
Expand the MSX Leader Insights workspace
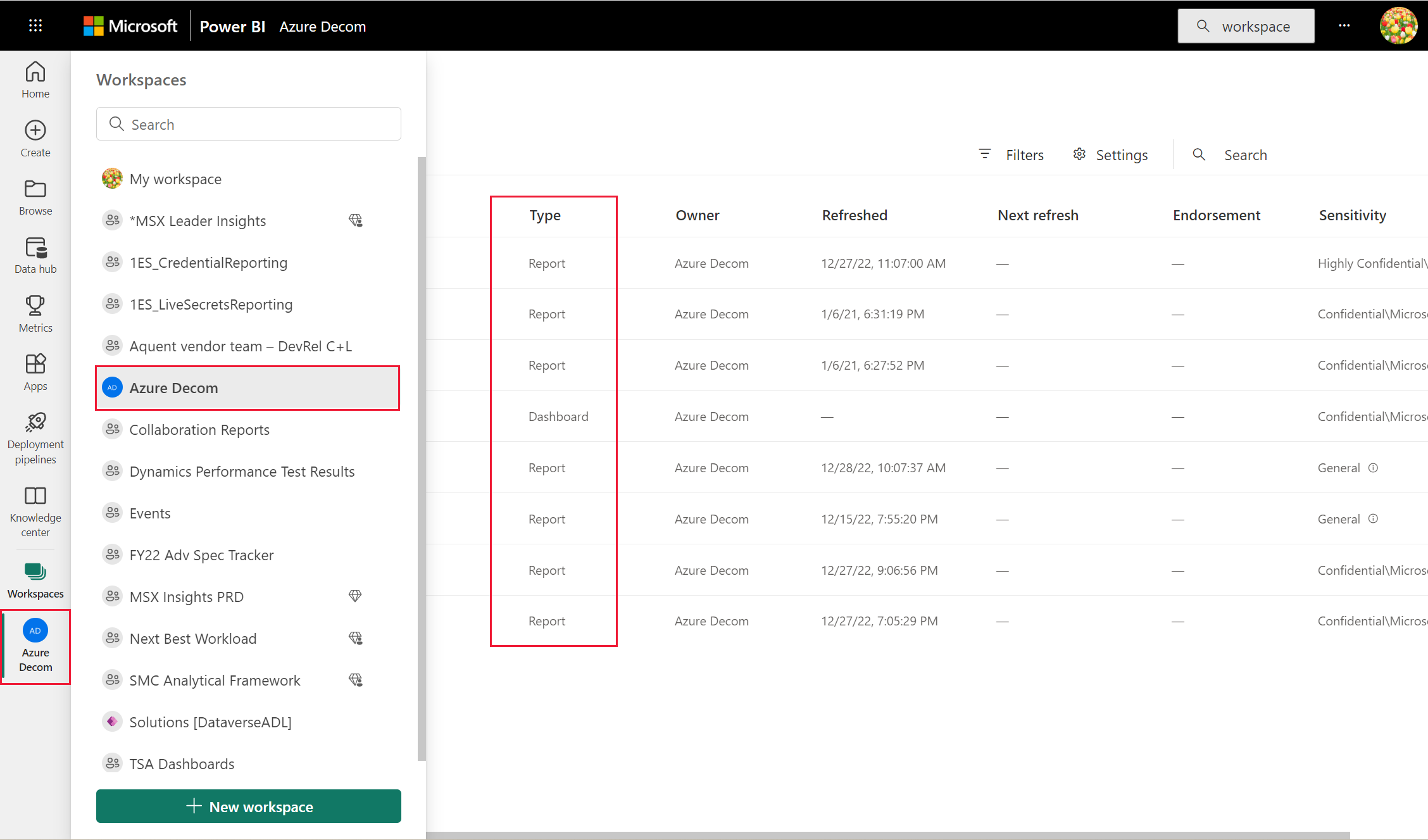[197, 221]
